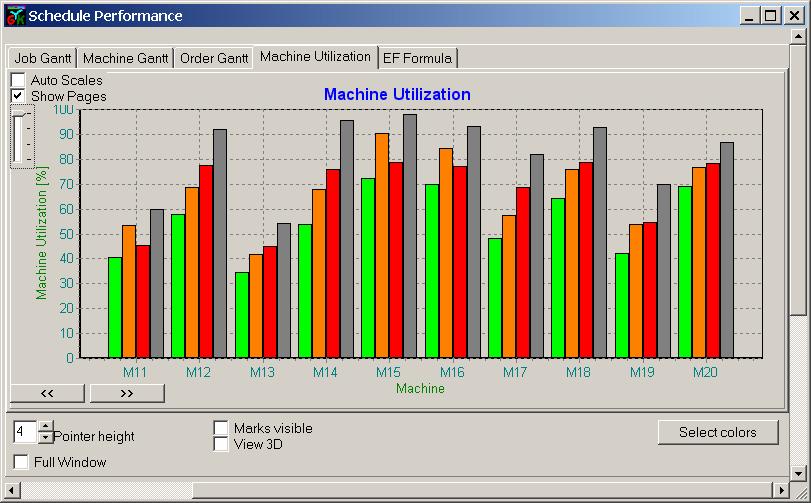The width and height of the screenshot is (811, 503).
Task: Click the horizontal scrollbar right arrow
Action: (781, 490)
